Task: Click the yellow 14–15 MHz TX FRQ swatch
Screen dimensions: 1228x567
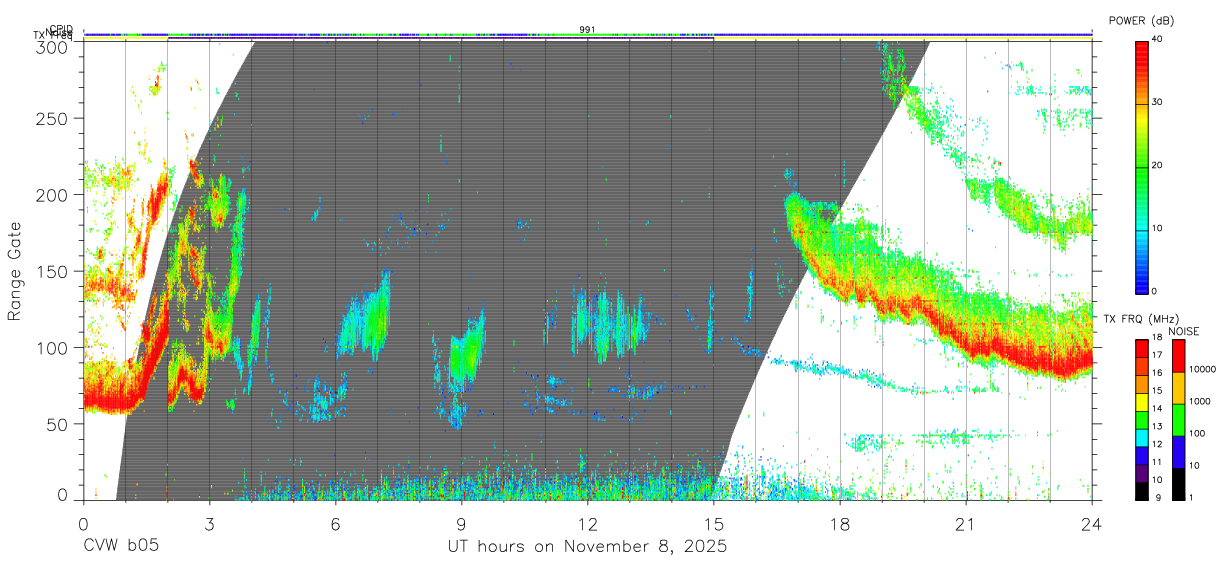Action: [1142, 401]
